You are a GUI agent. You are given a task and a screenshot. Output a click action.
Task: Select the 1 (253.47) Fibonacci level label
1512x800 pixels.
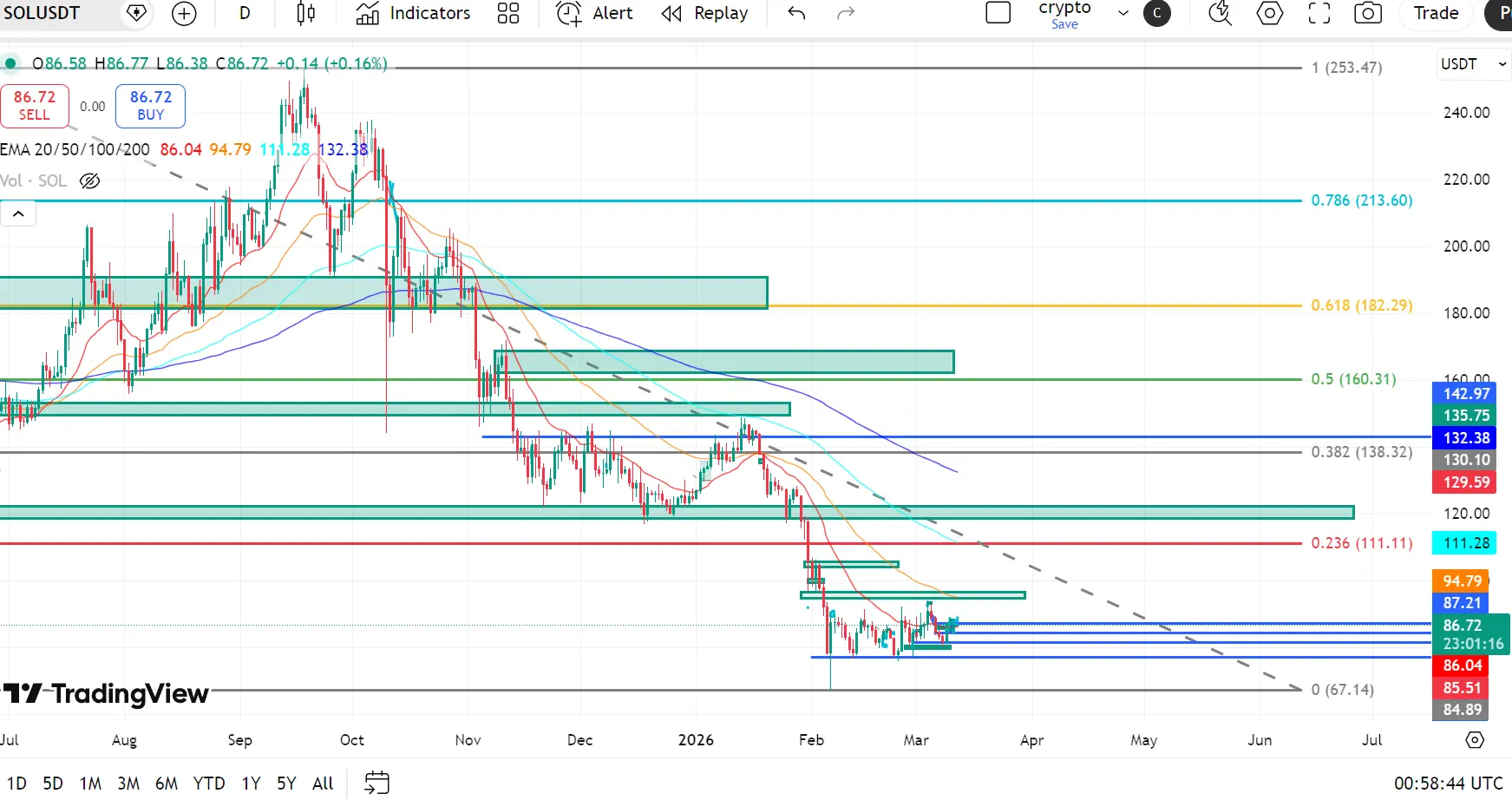click(x=1347, y=68)
